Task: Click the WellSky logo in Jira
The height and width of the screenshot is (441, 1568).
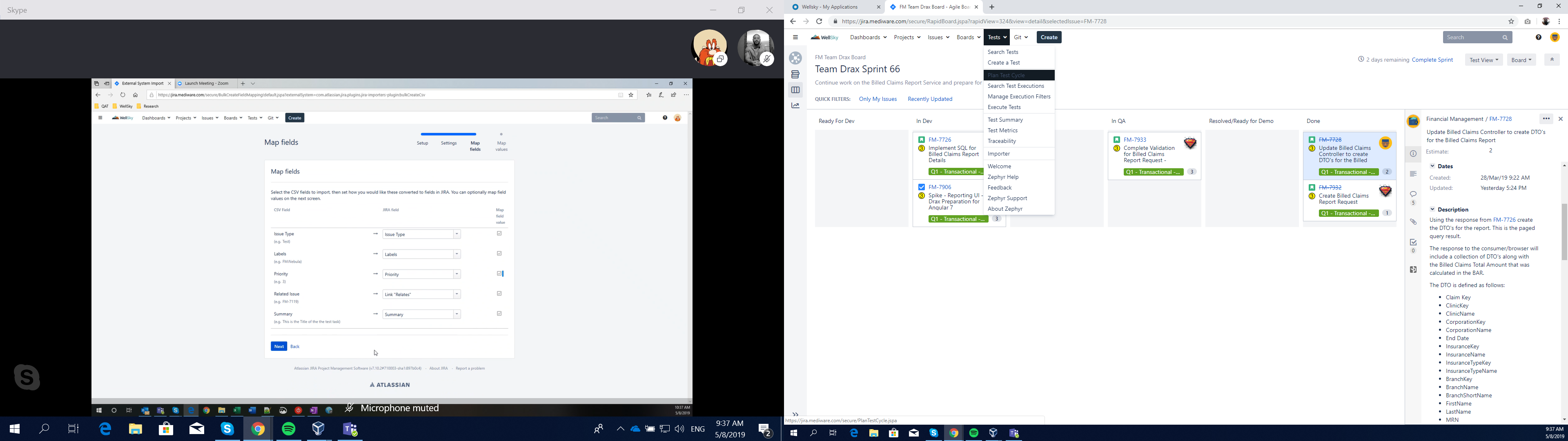Action: (x=825, y=37)
